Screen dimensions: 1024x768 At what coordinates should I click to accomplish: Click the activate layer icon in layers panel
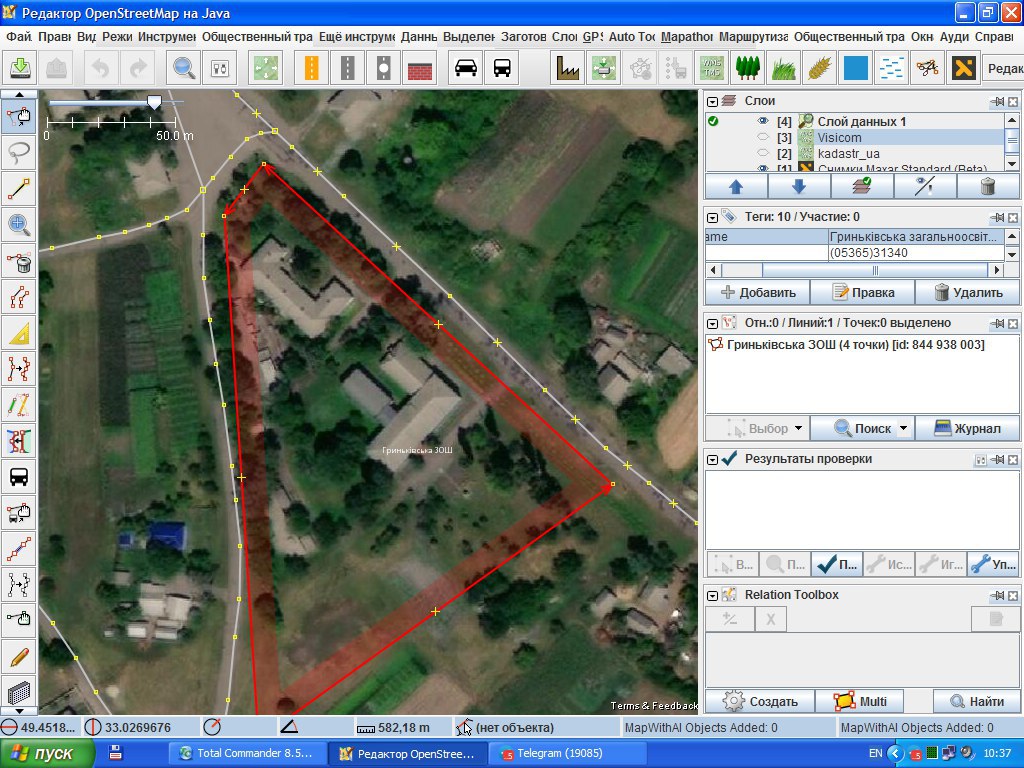(862, 187)
